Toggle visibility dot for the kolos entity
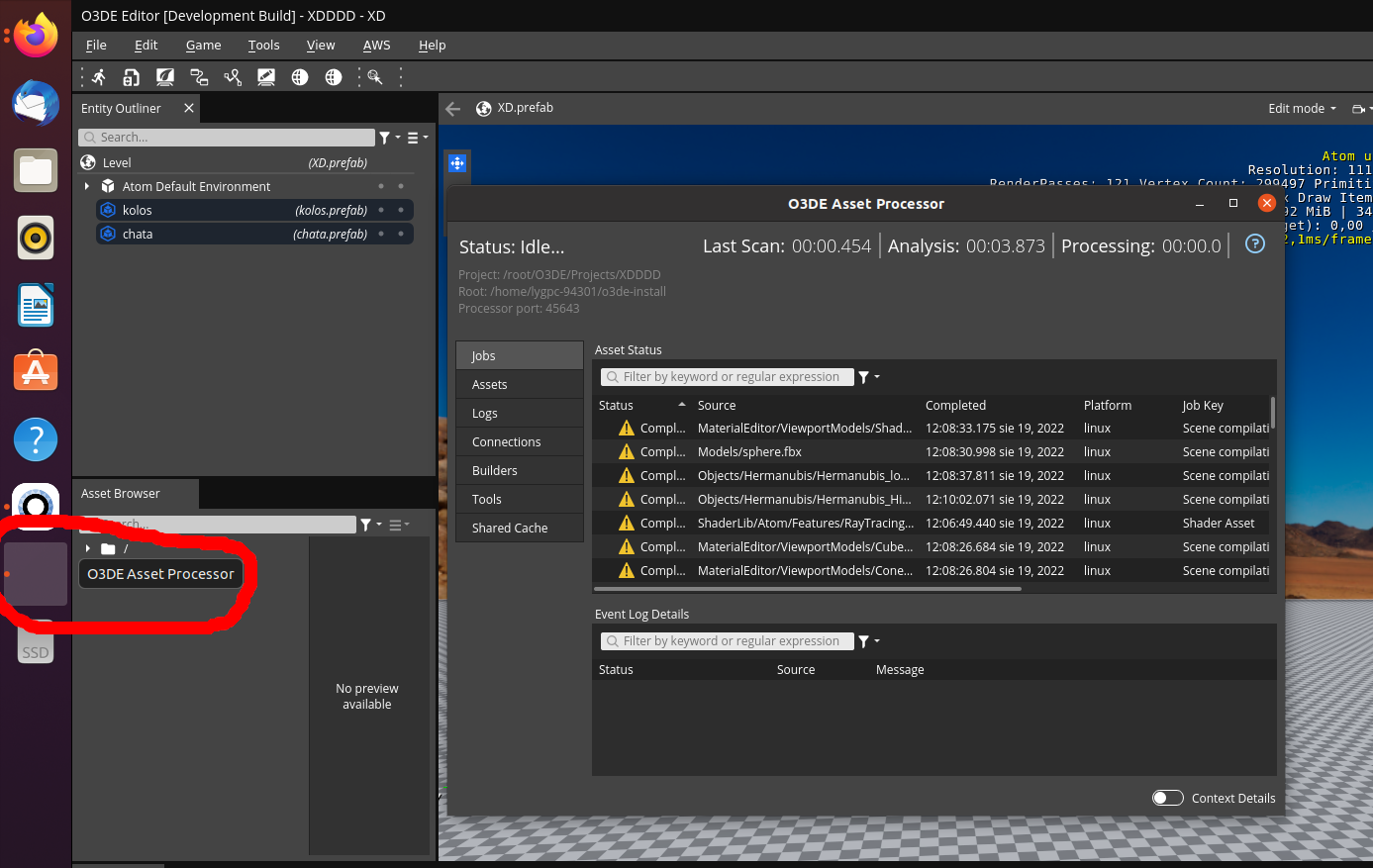Image resolution: width=1373 pixels, height=868 pixels. point(381,210)
